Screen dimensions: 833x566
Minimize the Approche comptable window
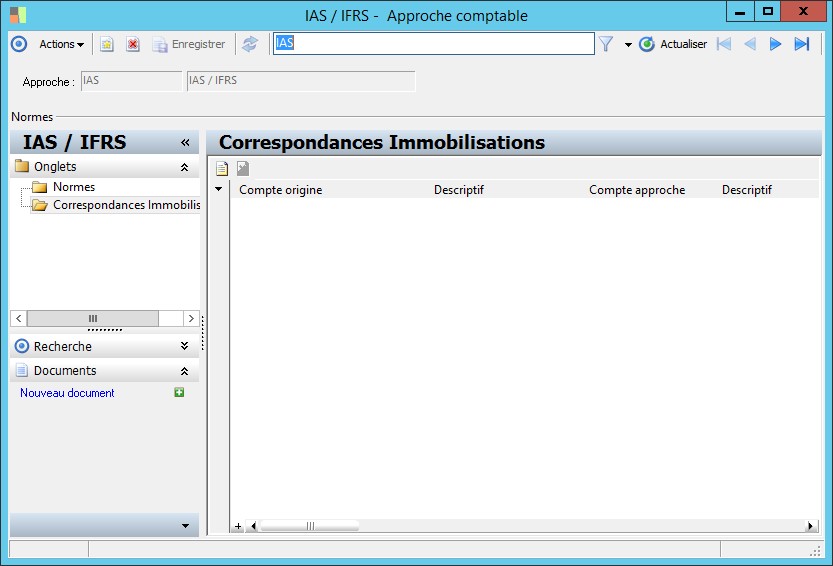click(x=740, y=12)
